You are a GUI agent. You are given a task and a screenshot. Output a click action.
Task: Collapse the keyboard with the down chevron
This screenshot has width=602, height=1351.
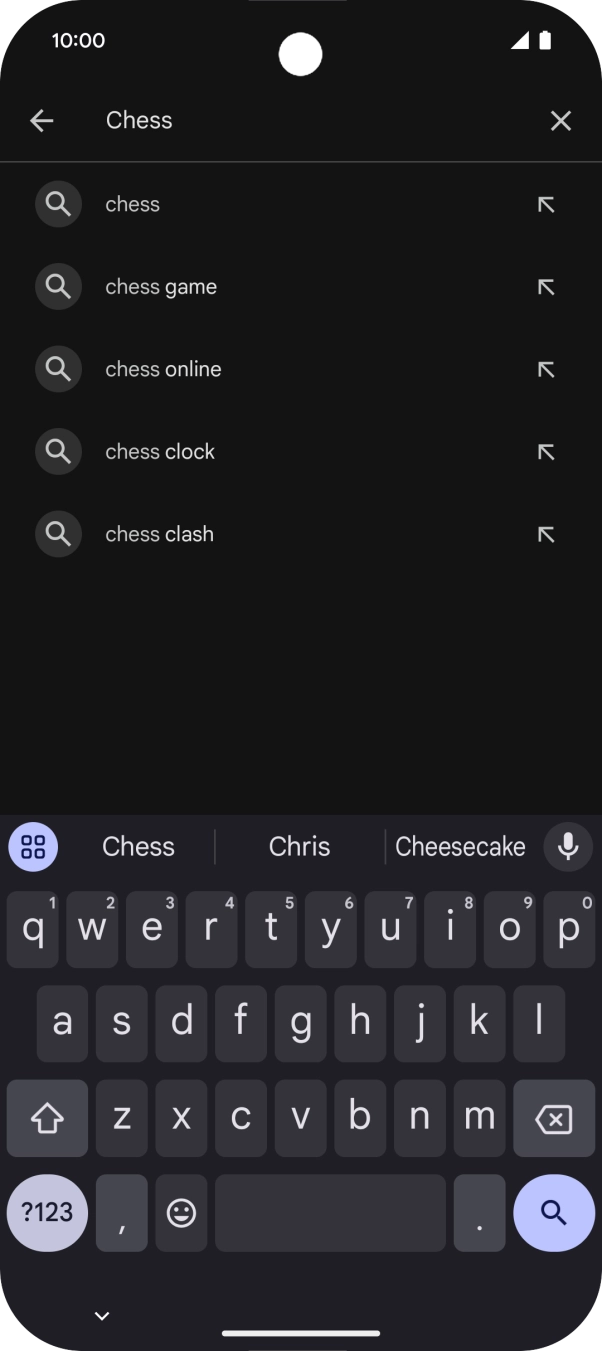click(x=101, y=1315)
